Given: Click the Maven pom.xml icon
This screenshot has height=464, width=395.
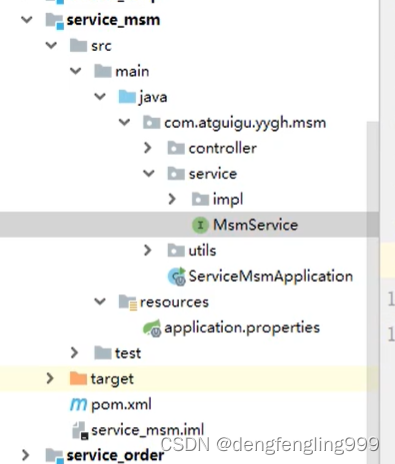Looking at the screenshot, I should point(79,404).
